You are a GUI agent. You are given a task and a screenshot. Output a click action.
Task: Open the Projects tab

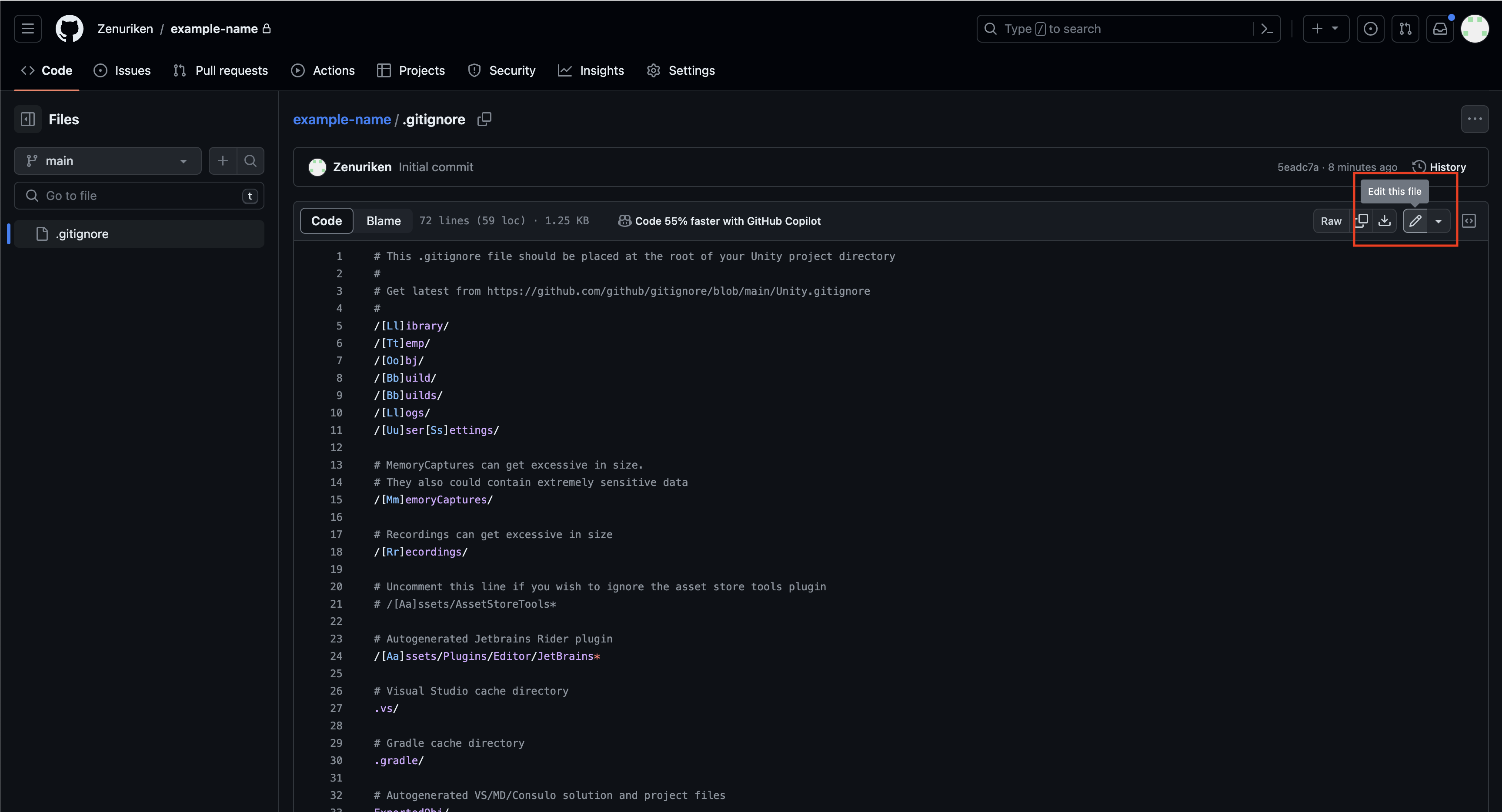pos(411,70)
